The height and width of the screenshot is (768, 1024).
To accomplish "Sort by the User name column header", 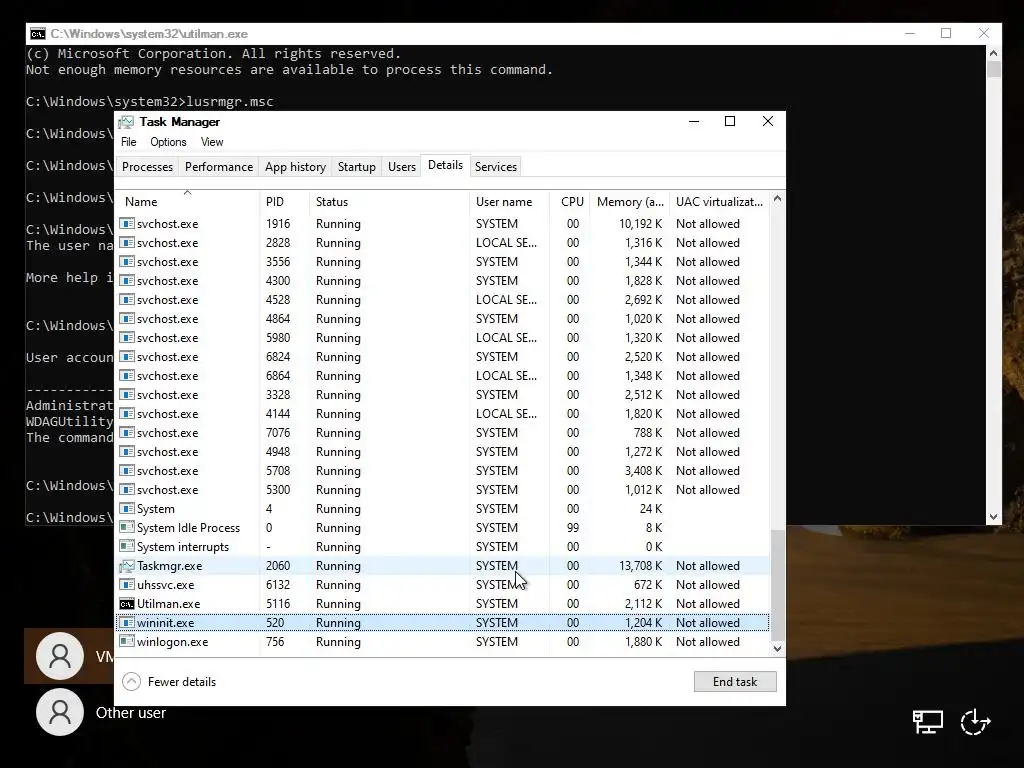I will 509,202.
